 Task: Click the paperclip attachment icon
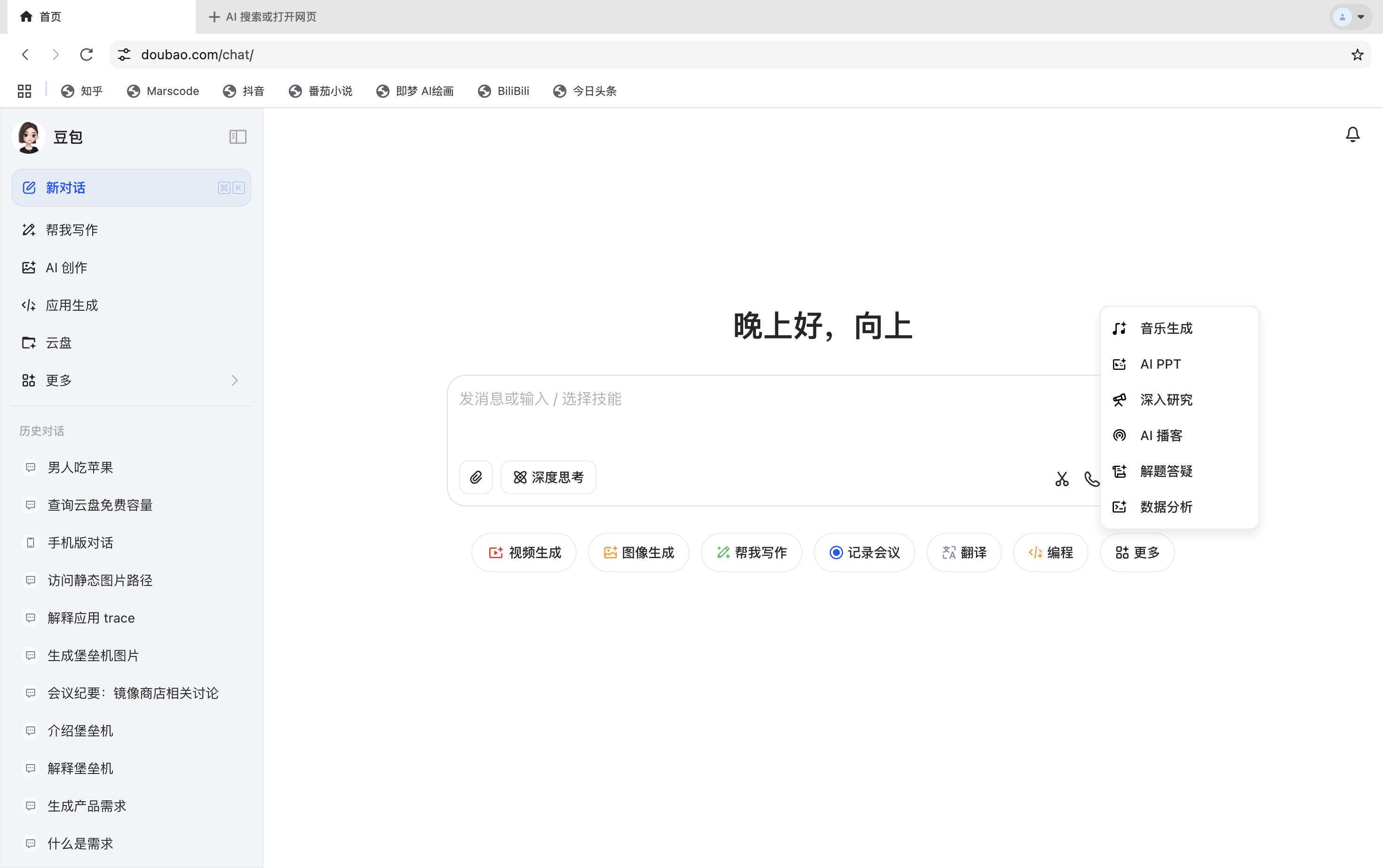[x=476, y=477]
